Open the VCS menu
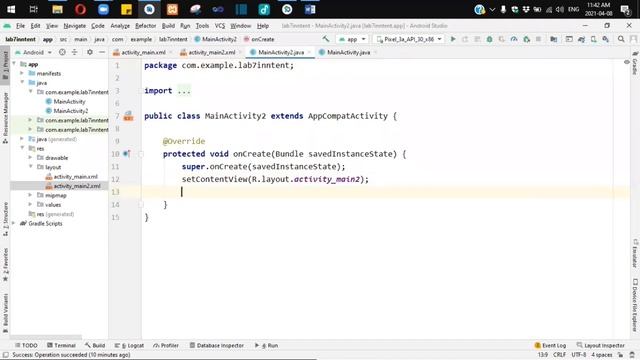This screenshot has height=360, width=640. click(220, 26)
